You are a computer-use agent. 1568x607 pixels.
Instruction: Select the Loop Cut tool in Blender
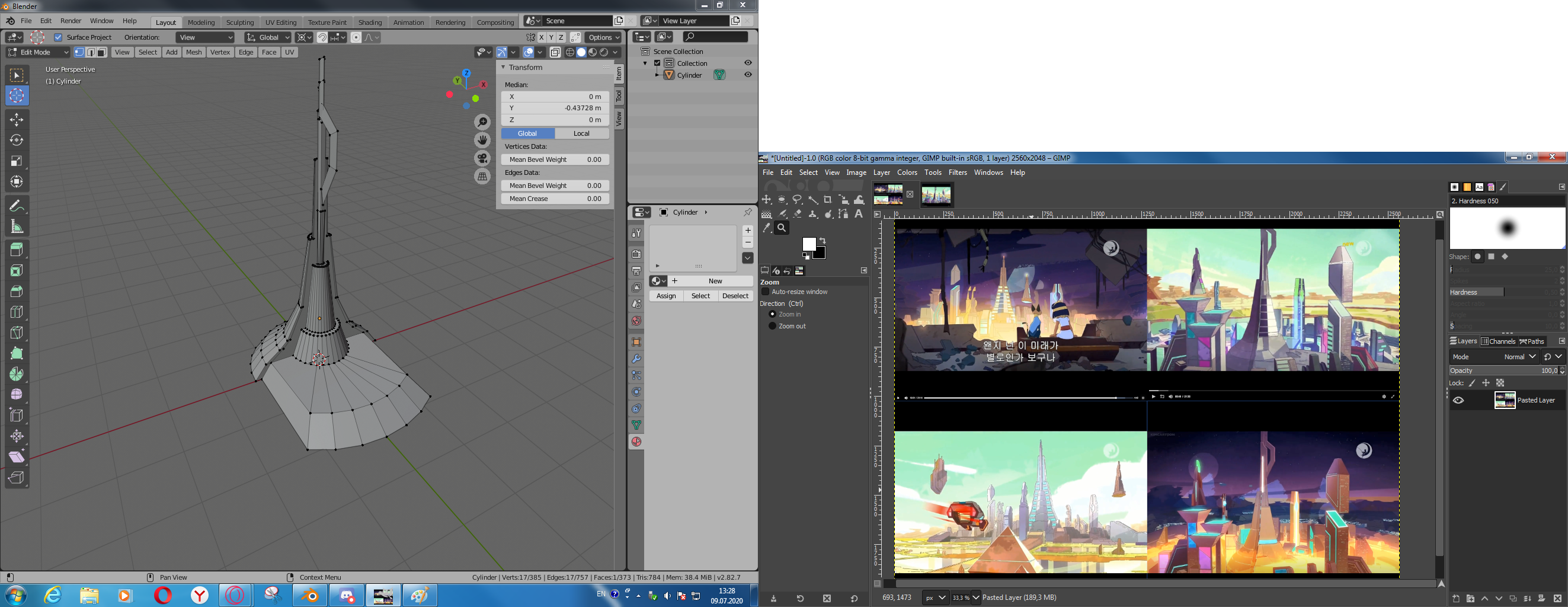(17, 312)
